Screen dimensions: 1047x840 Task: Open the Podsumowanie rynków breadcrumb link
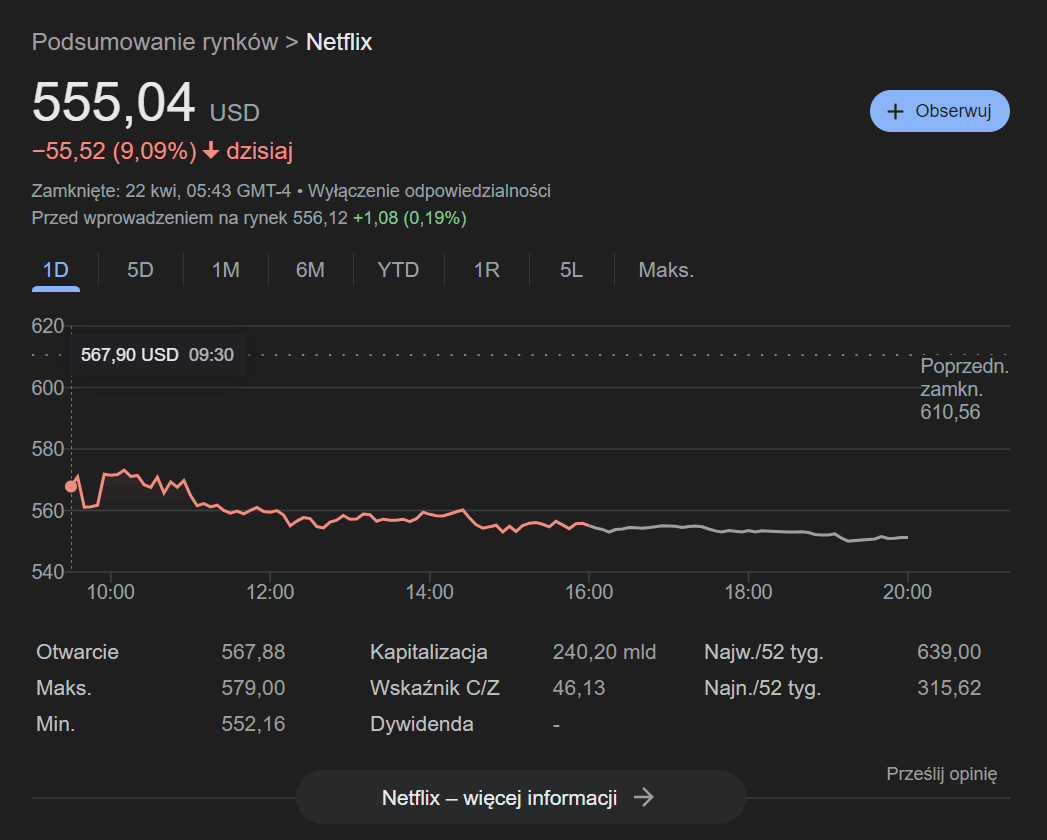point(155,42)
